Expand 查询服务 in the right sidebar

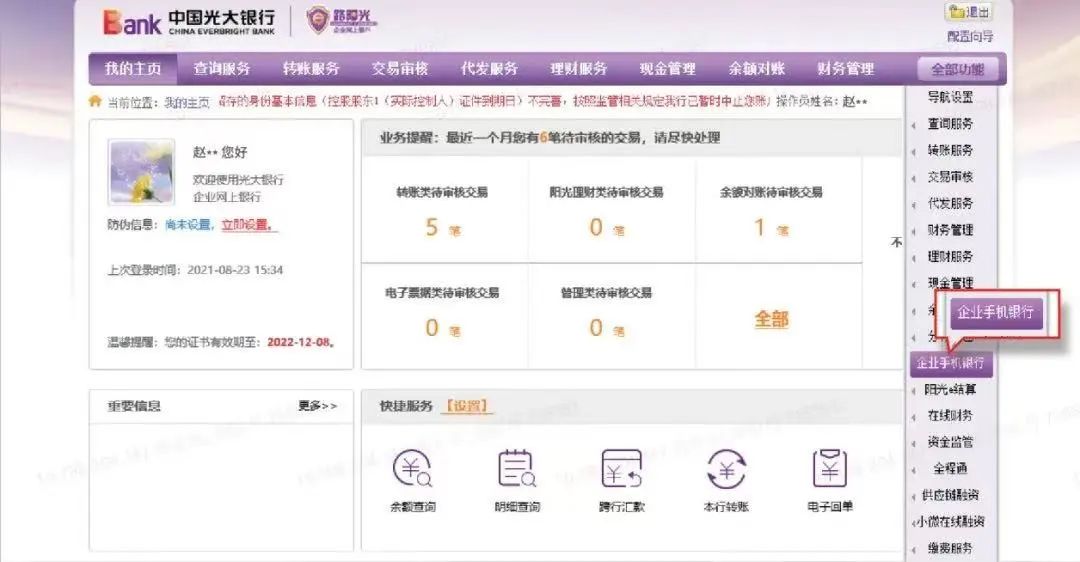(x=951, y=124)
